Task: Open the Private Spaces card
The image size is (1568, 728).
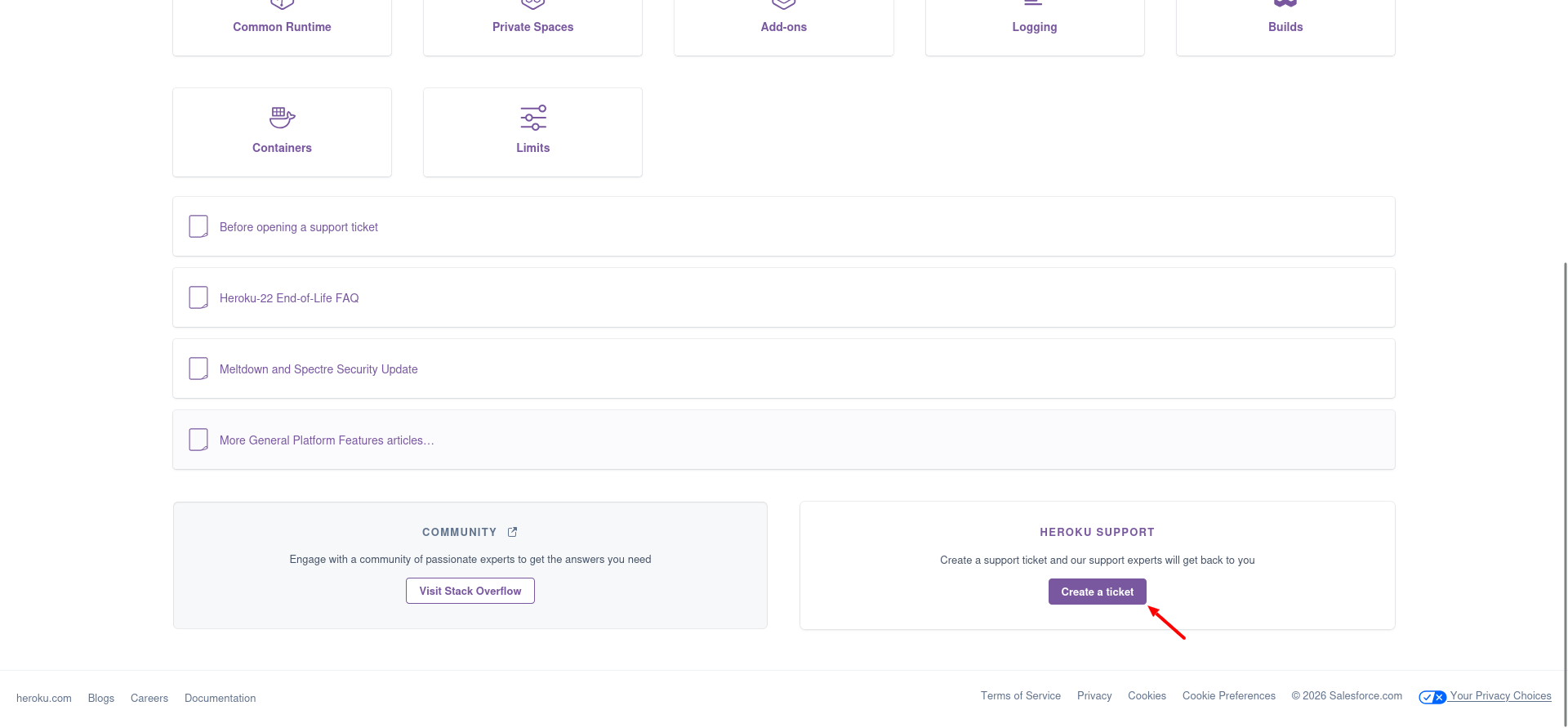Action: [x=532, y=27]
